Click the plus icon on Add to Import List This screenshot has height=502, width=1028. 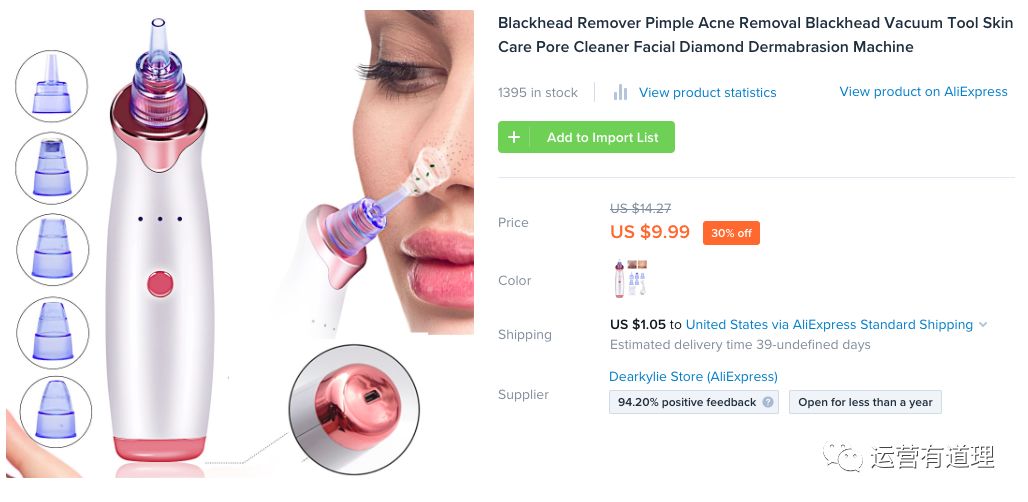tap(513, 137)
